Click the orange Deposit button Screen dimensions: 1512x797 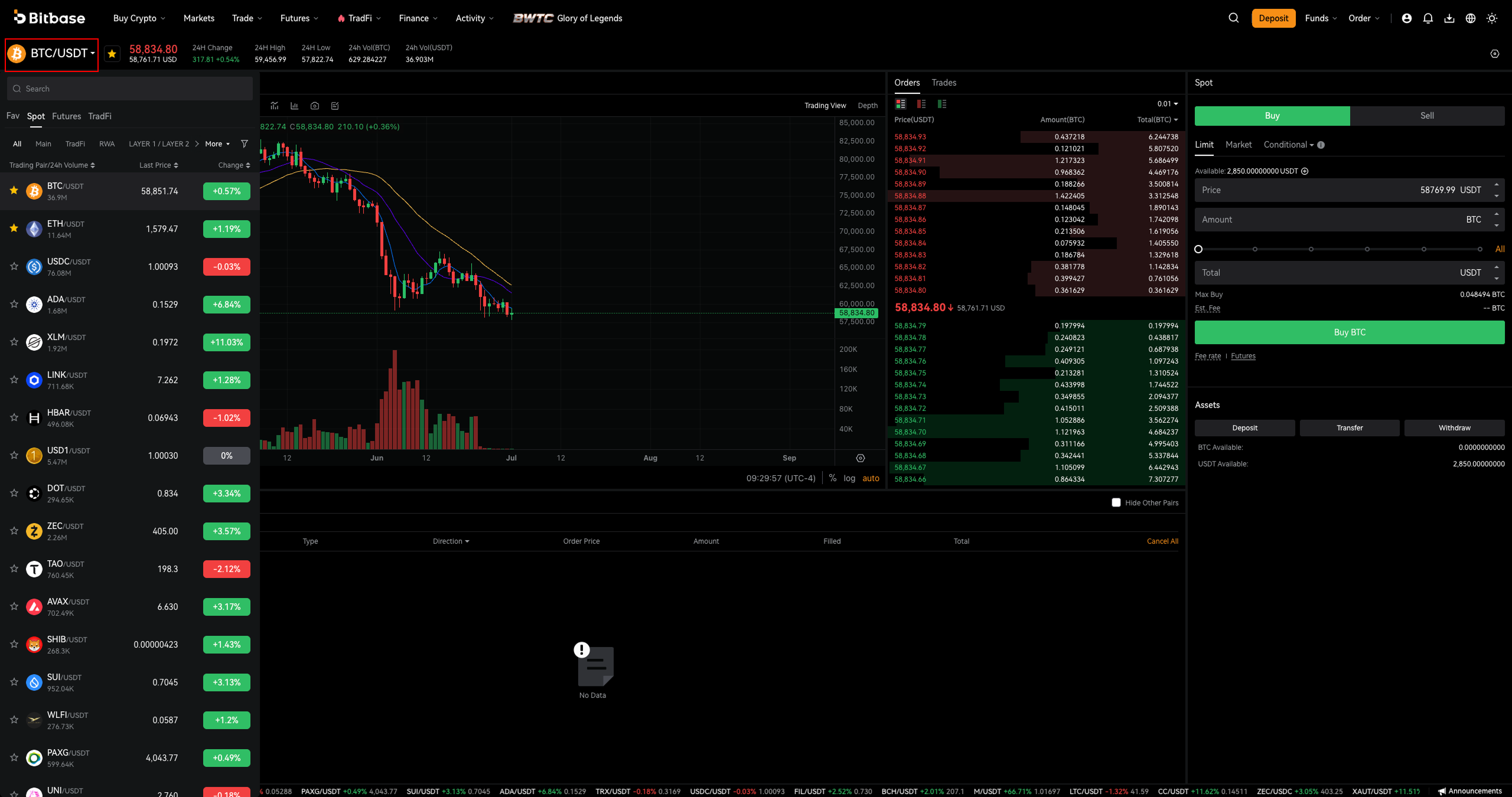1273,18
